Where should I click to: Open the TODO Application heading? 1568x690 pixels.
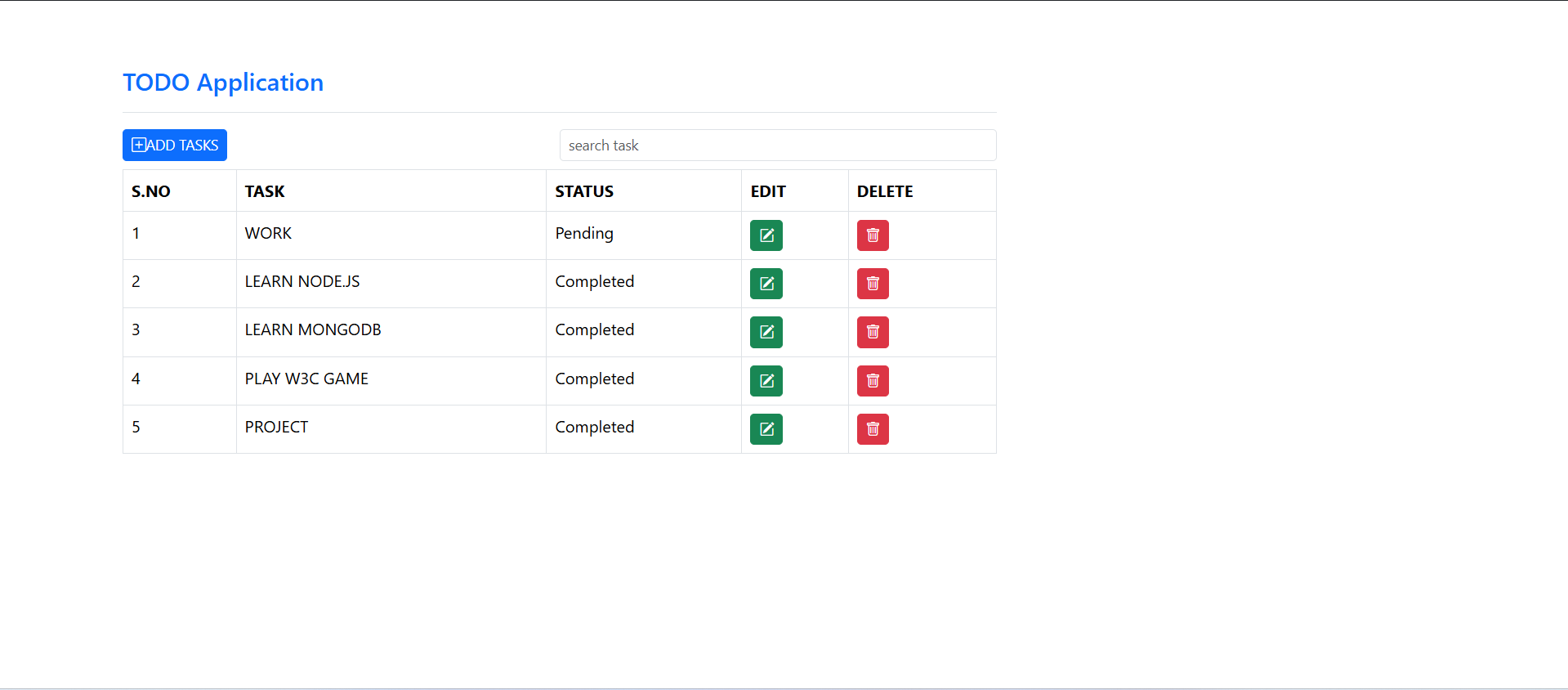coord(223,83)
